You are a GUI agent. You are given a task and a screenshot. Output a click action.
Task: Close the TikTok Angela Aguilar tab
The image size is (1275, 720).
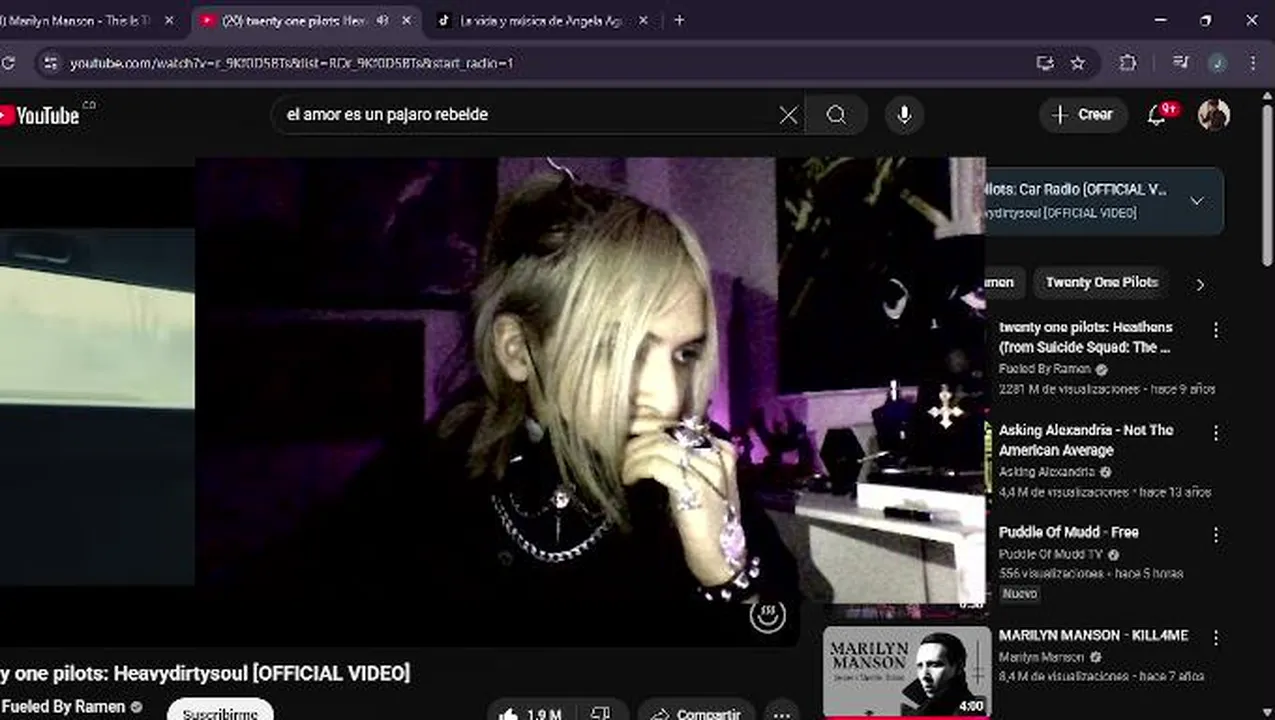click(x=643, y=20)
